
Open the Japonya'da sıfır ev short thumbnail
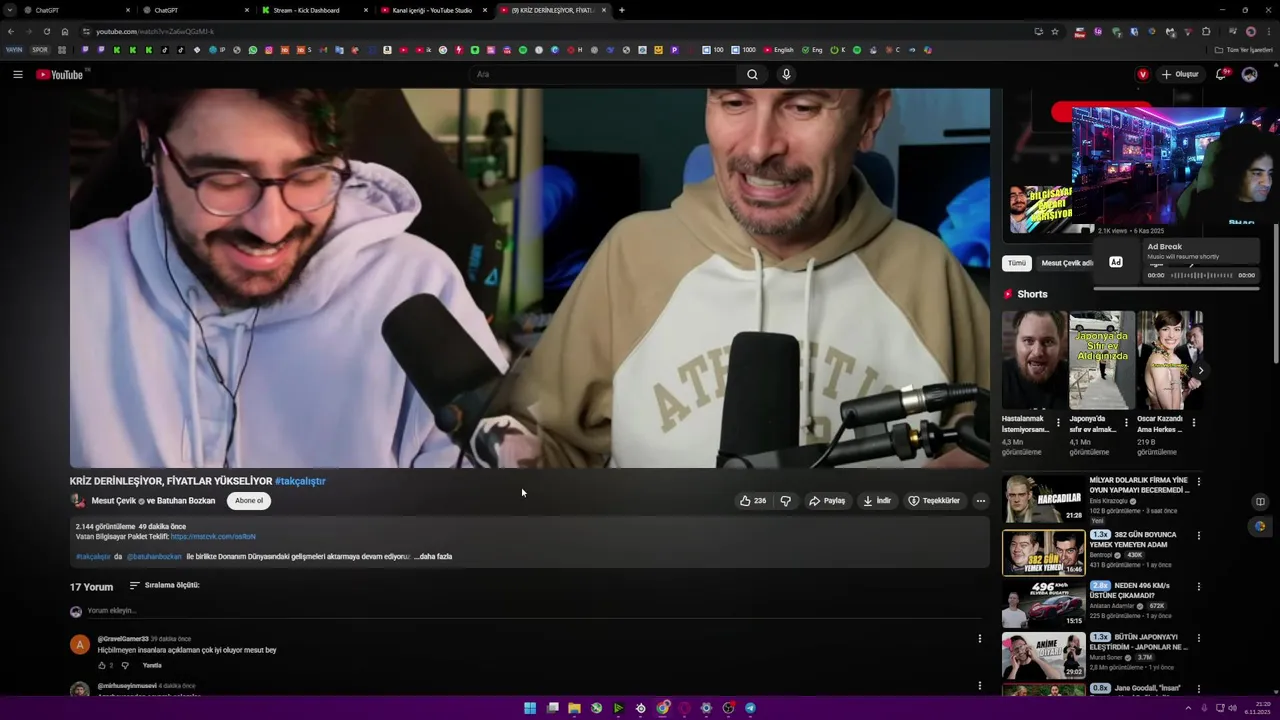1101,360
